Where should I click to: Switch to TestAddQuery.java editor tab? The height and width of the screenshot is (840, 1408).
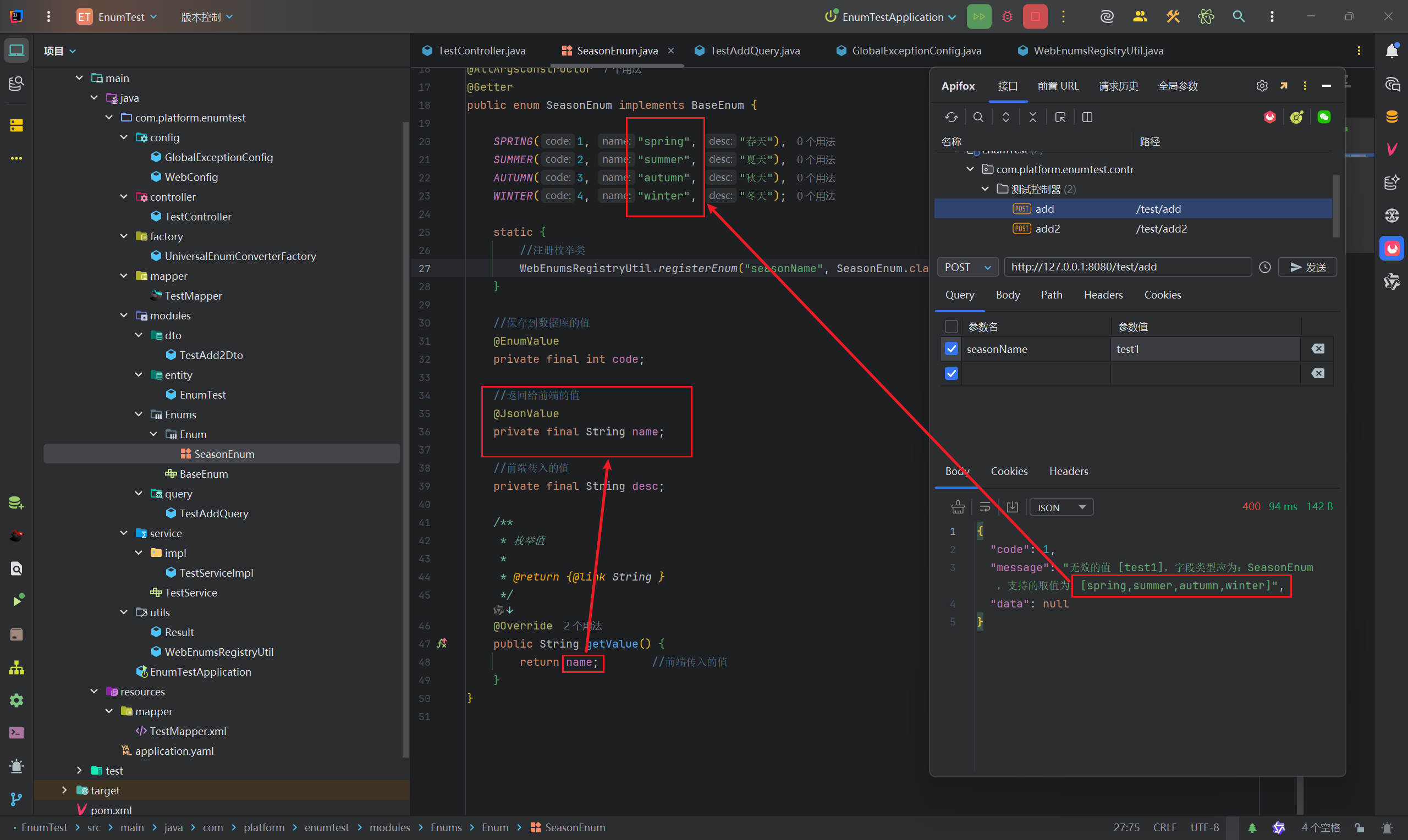pos(754,51)
